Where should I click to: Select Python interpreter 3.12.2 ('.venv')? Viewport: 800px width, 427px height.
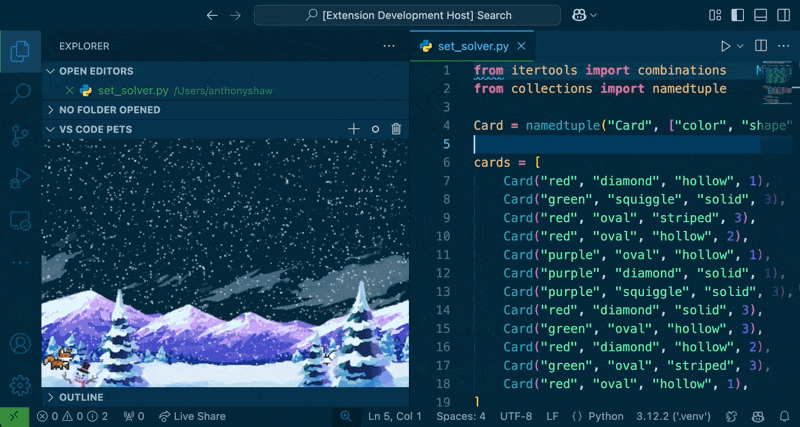[x=673, y=416]
